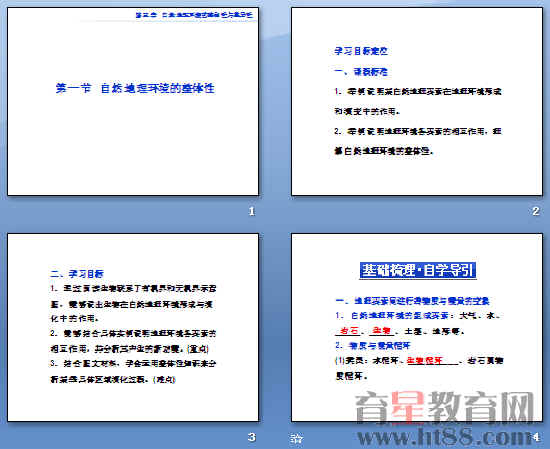Click the 学习目标定位 heading on slide 2
Screen dimensions: 550x449
click(x=361, y=51)
